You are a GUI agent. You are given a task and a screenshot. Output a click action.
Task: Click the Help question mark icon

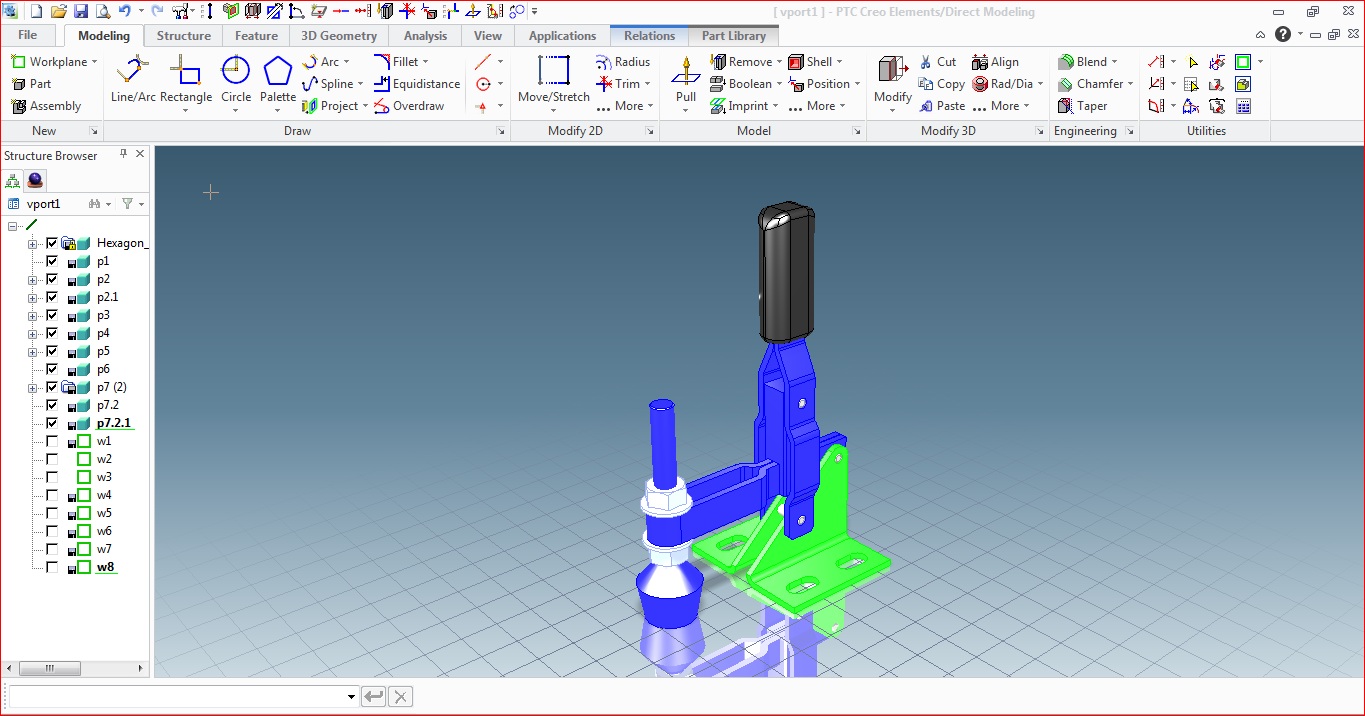[1283, 34]
